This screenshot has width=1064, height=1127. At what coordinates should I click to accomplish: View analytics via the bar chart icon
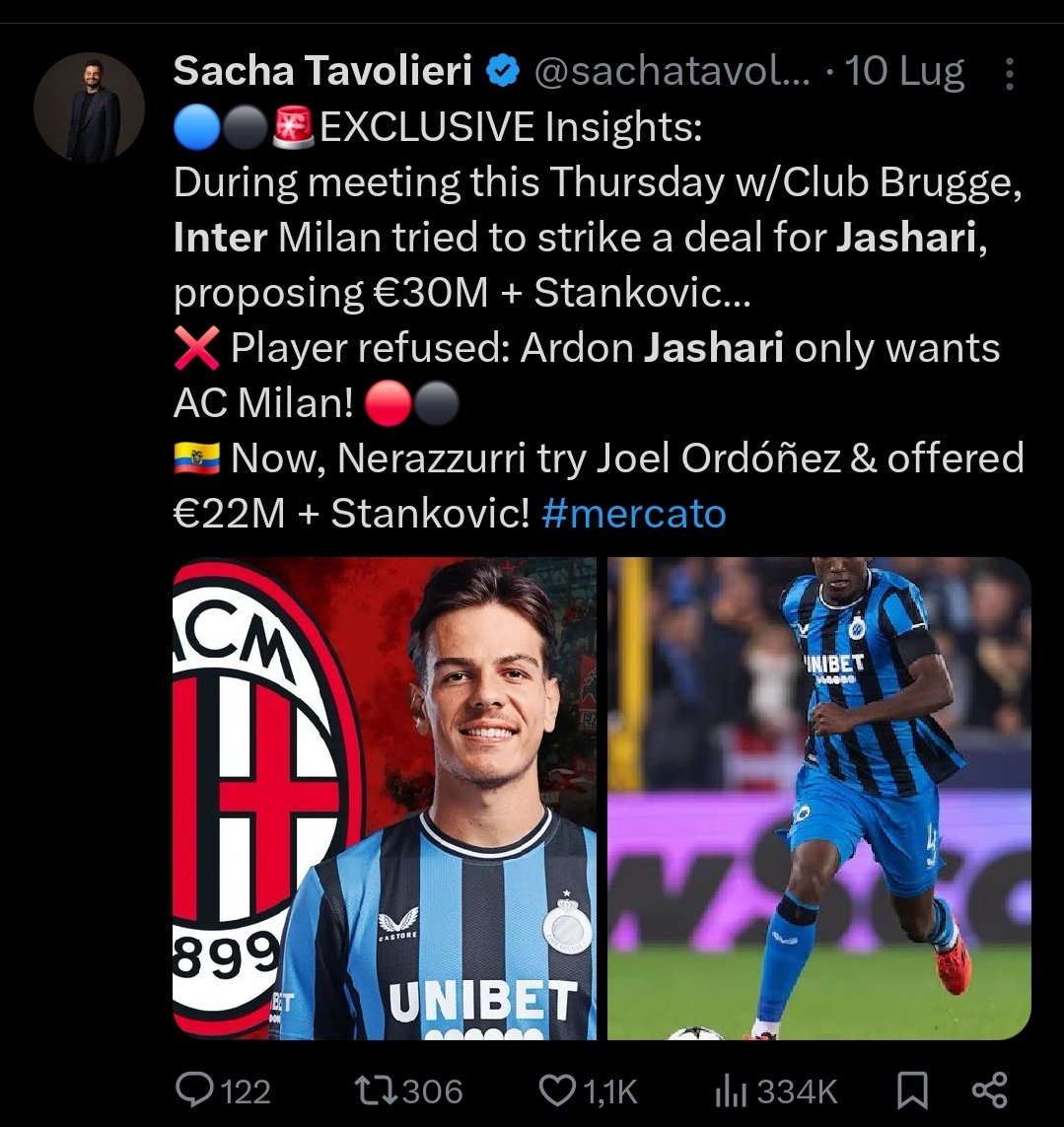[731, 1092]
